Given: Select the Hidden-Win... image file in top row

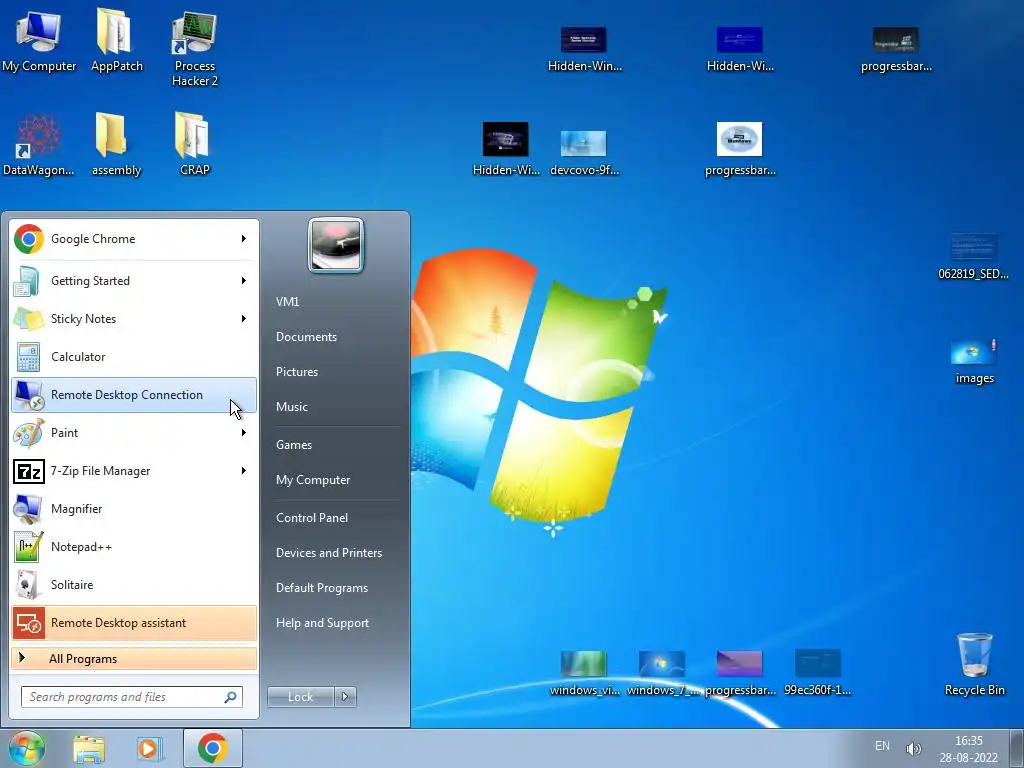Looking at the screenshot, I should tap(584, 49).
